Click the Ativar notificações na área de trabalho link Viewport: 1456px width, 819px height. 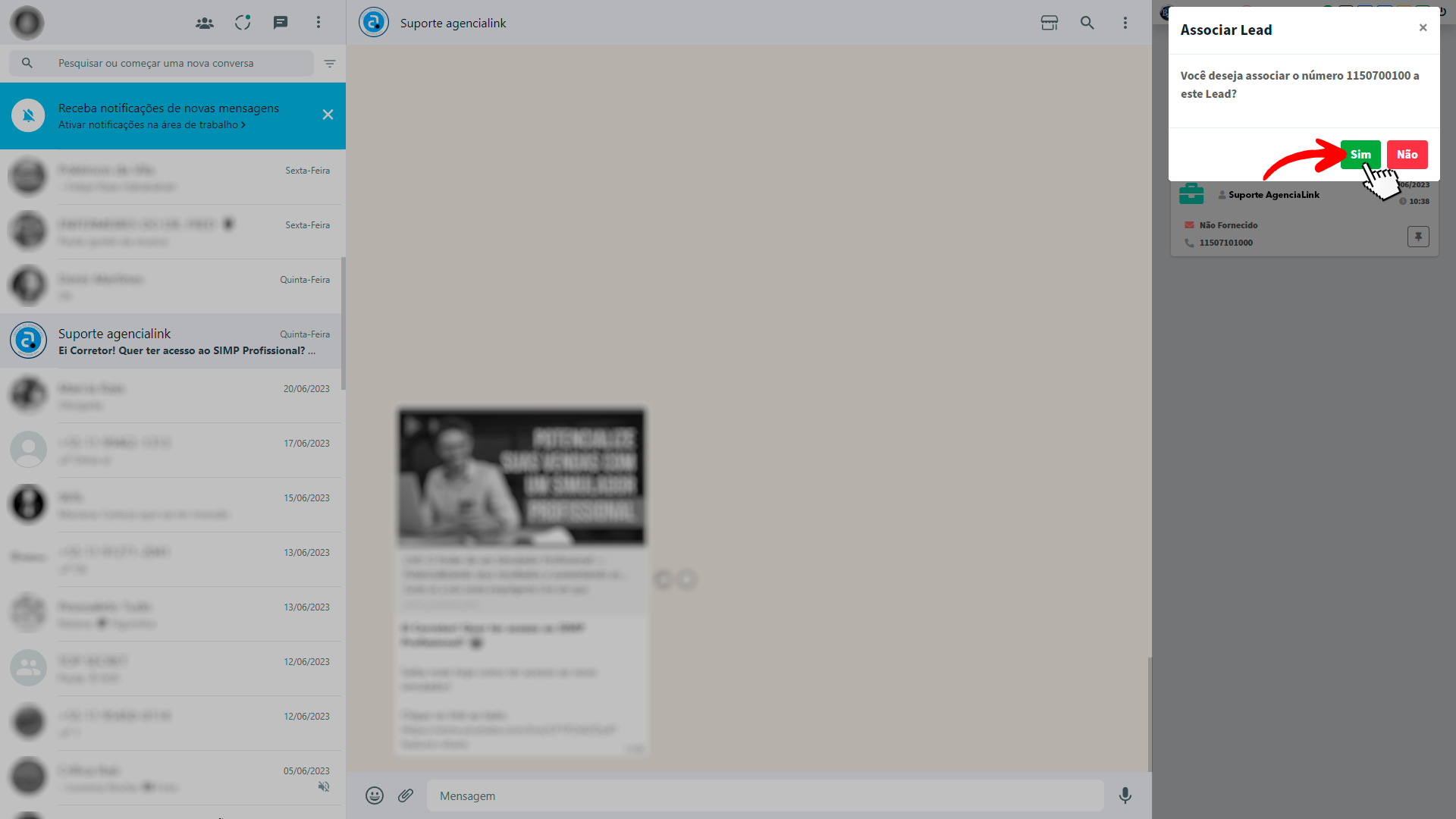152,125
